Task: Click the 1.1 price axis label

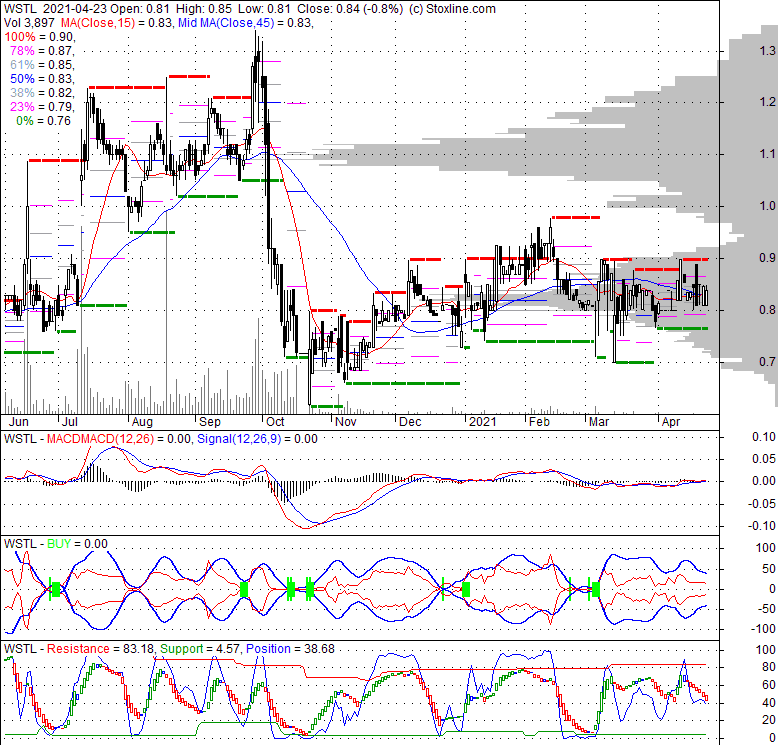Action: [767, 154]
